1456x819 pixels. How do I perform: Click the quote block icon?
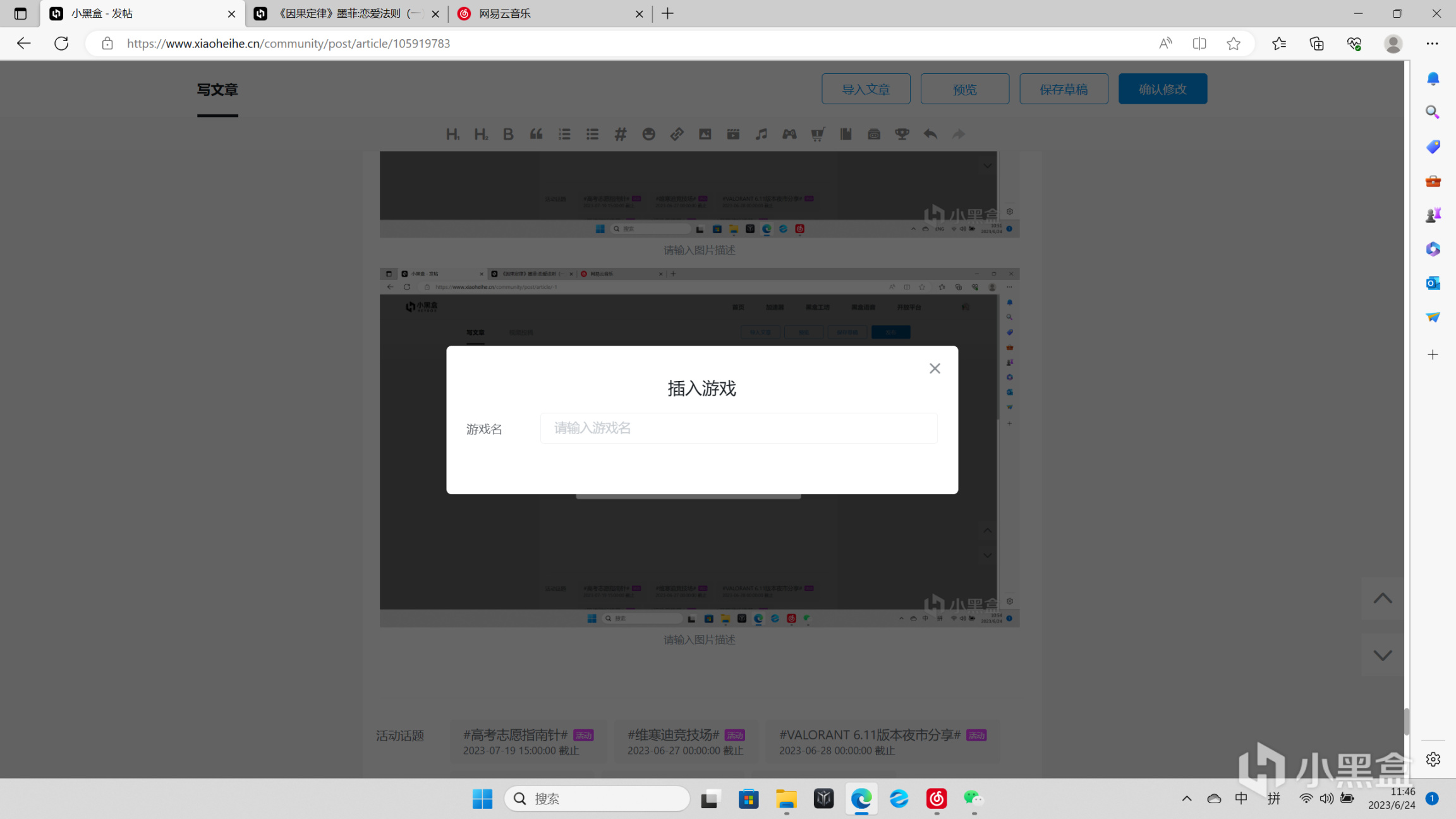tap(536, 134)
